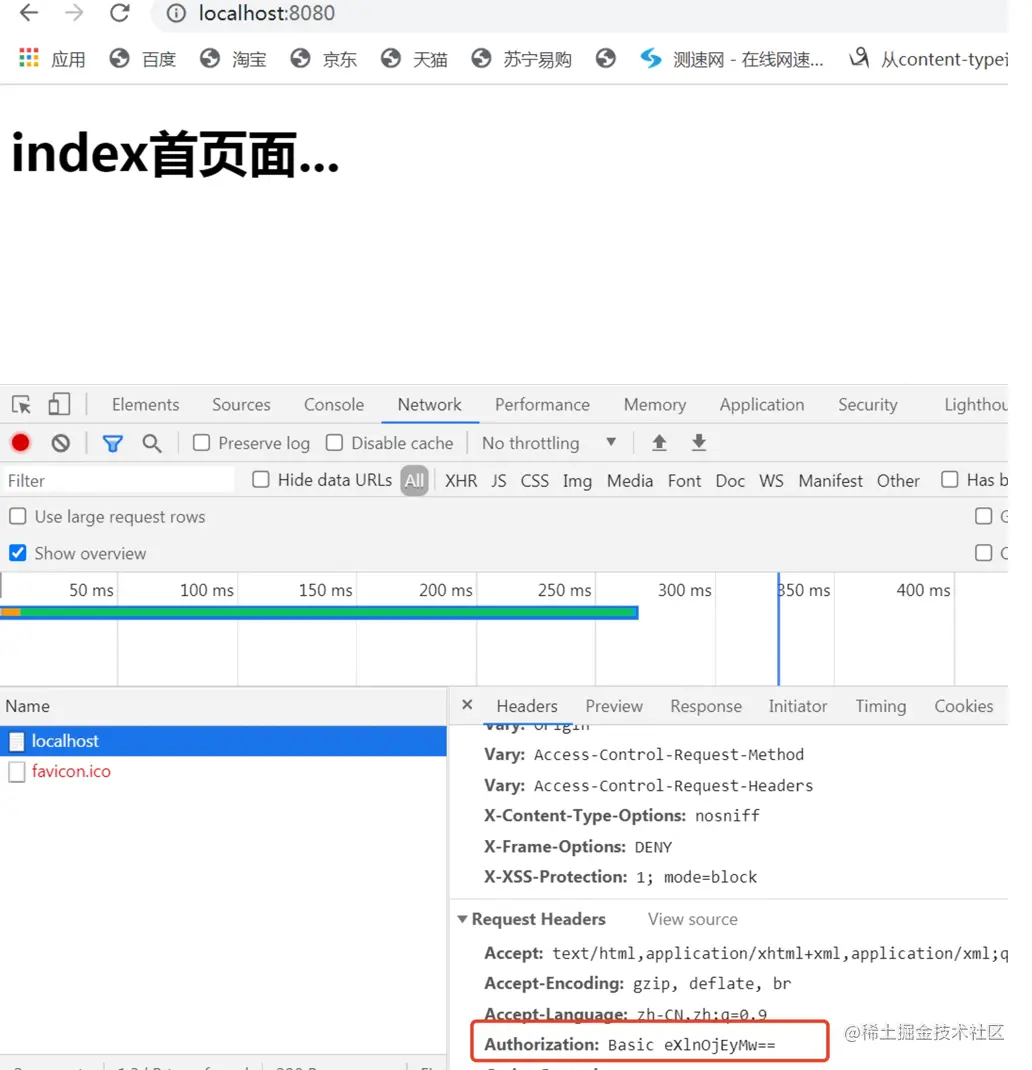Open the Cookies detail tab
This screenshot has height=1070, width=1032.
(964, 706)
